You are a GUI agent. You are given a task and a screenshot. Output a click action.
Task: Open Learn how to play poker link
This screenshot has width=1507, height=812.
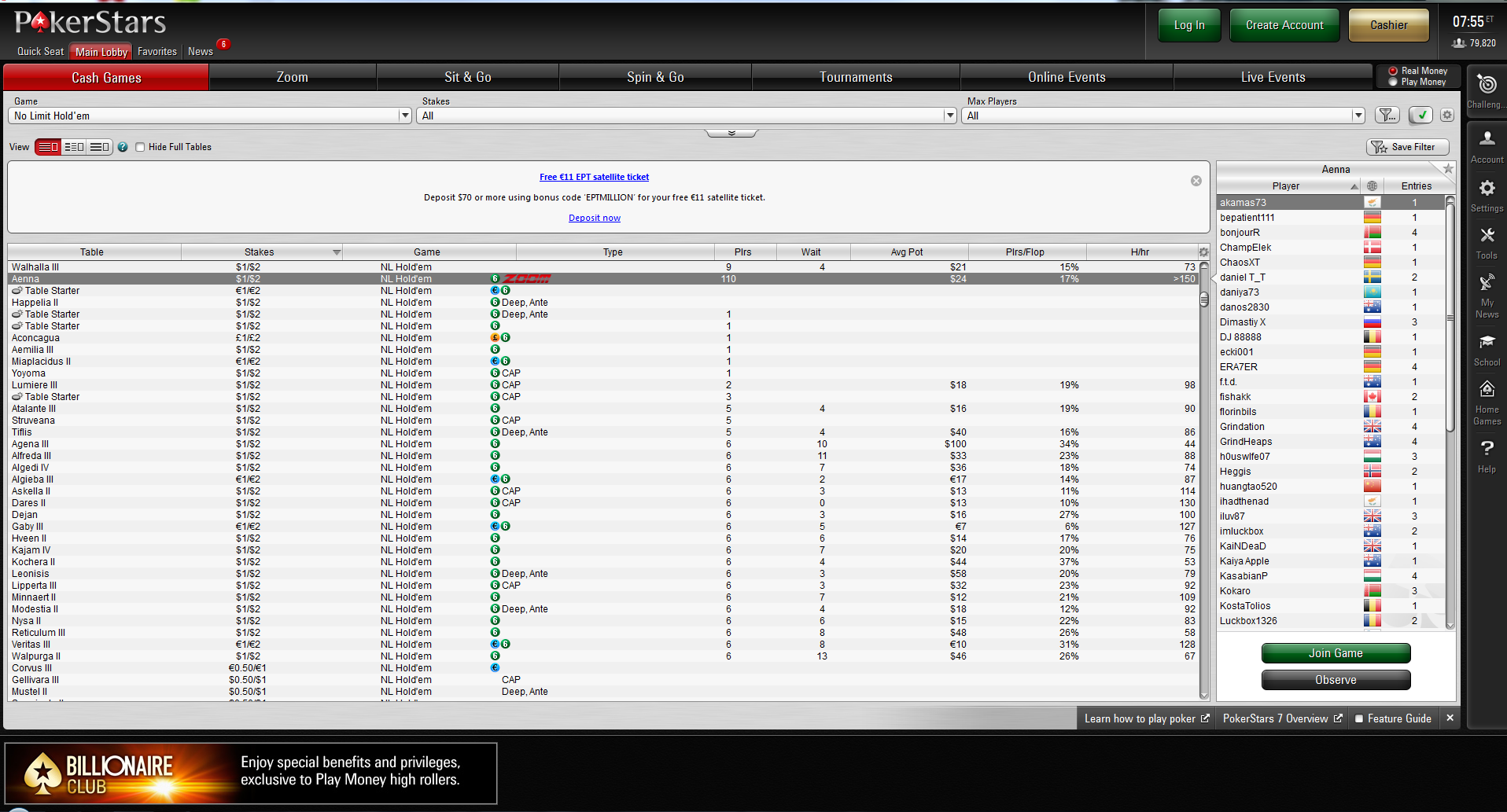(x=1147, y=718)
